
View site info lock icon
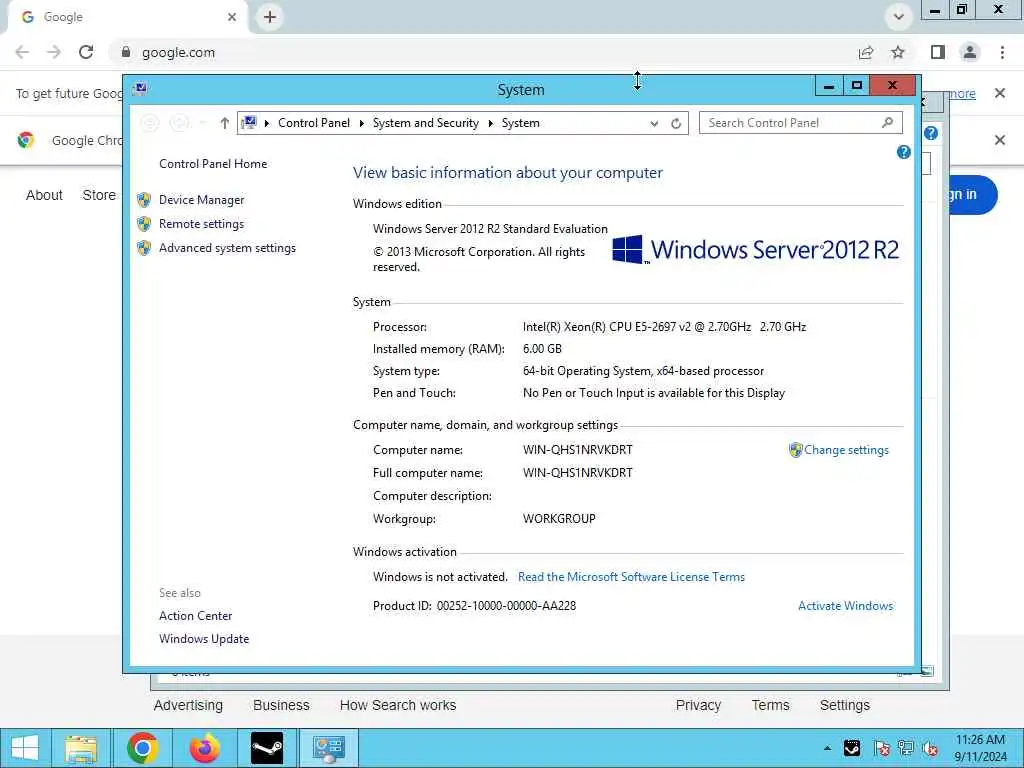pyautogui.click(x=126, y=52)
